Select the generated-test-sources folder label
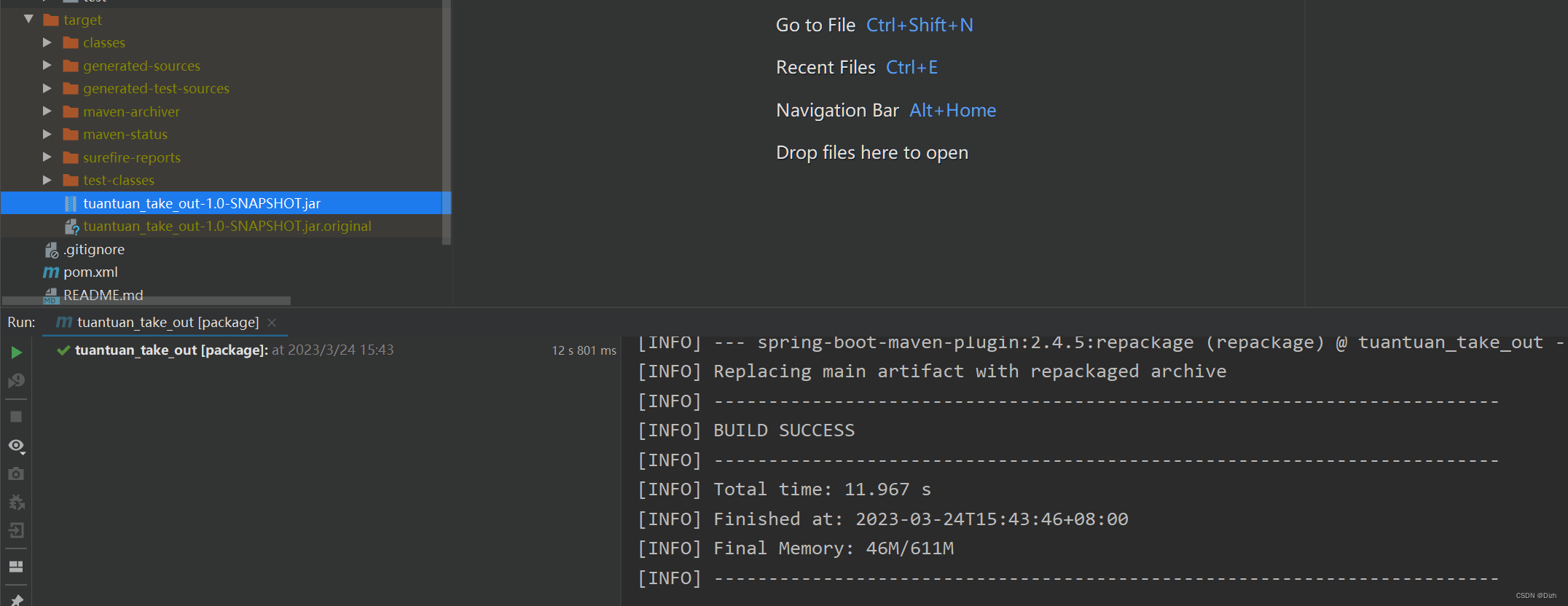Viewport: 1568px width, 606px height. [x=156, y=89]
